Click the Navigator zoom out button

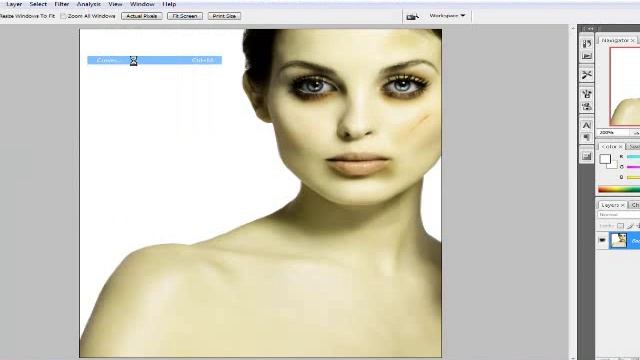pos(636,133)
